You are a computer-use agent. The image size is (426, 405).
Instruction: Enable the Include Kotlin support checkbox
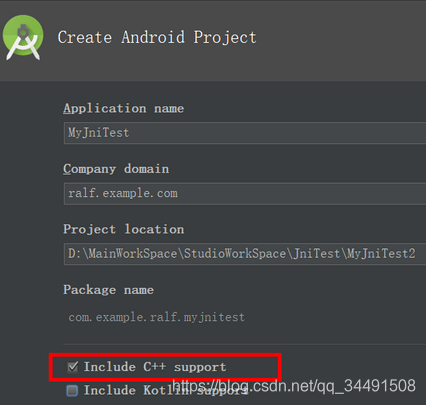pyautogui.click(x=72, y=390)
